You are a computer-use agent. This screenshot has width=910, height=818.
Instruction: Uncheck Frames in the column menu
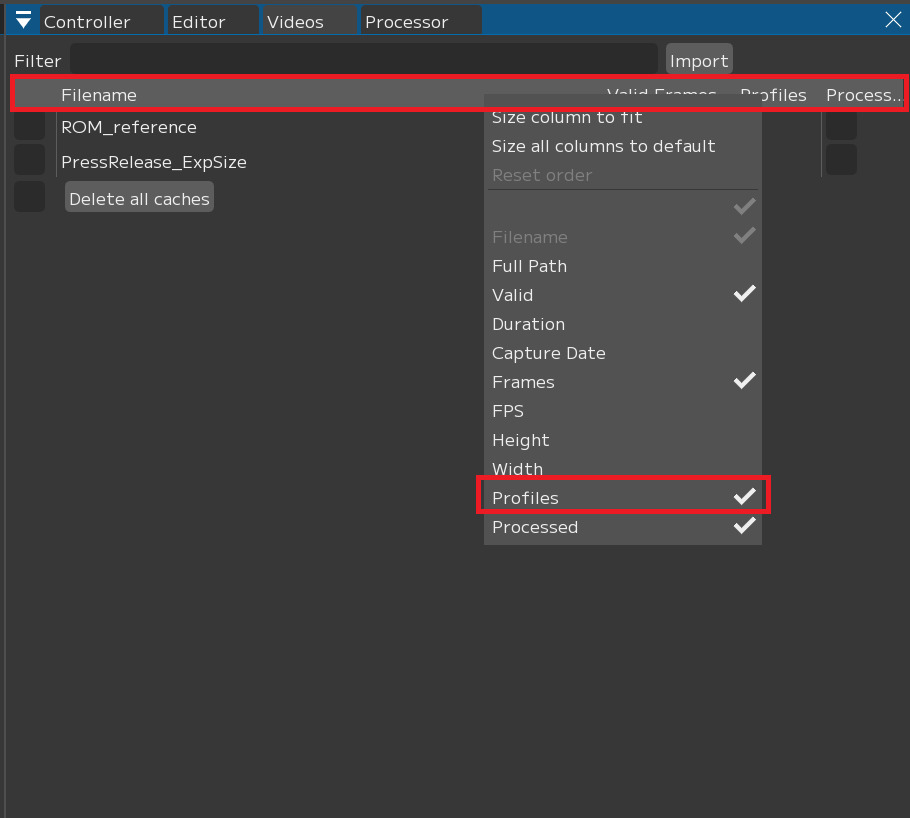tap(523, 382)
